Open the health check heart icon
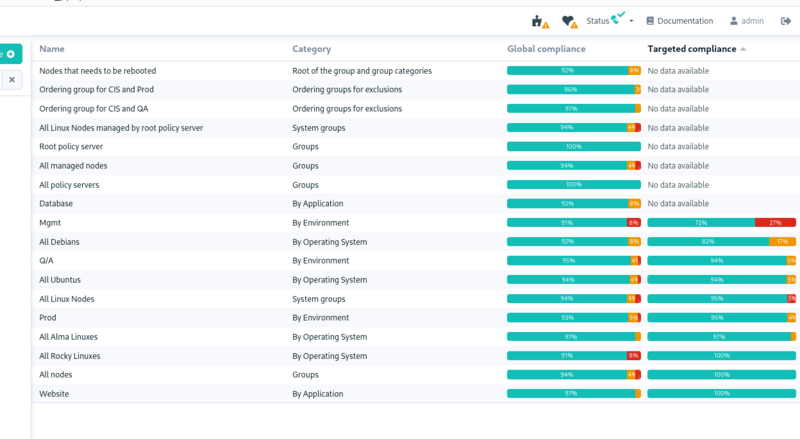This screenshot has width=800, height=439. tap(569, 21)
